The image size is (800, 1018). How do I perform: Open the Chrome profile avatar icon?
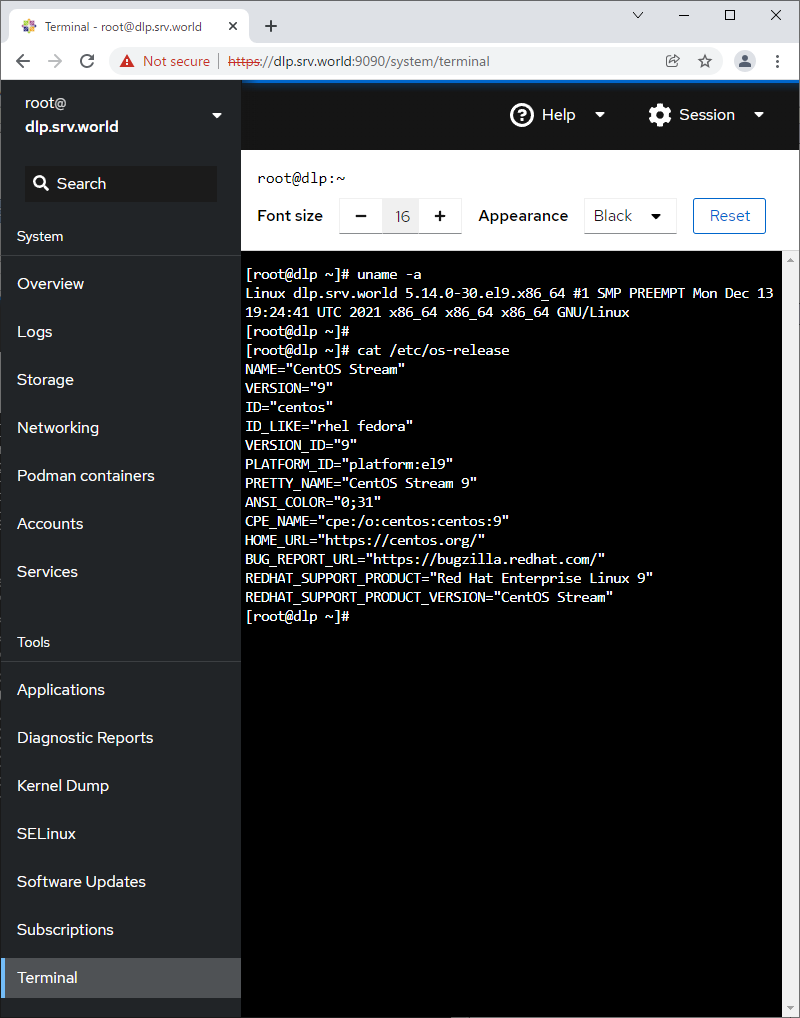(745, 61)
